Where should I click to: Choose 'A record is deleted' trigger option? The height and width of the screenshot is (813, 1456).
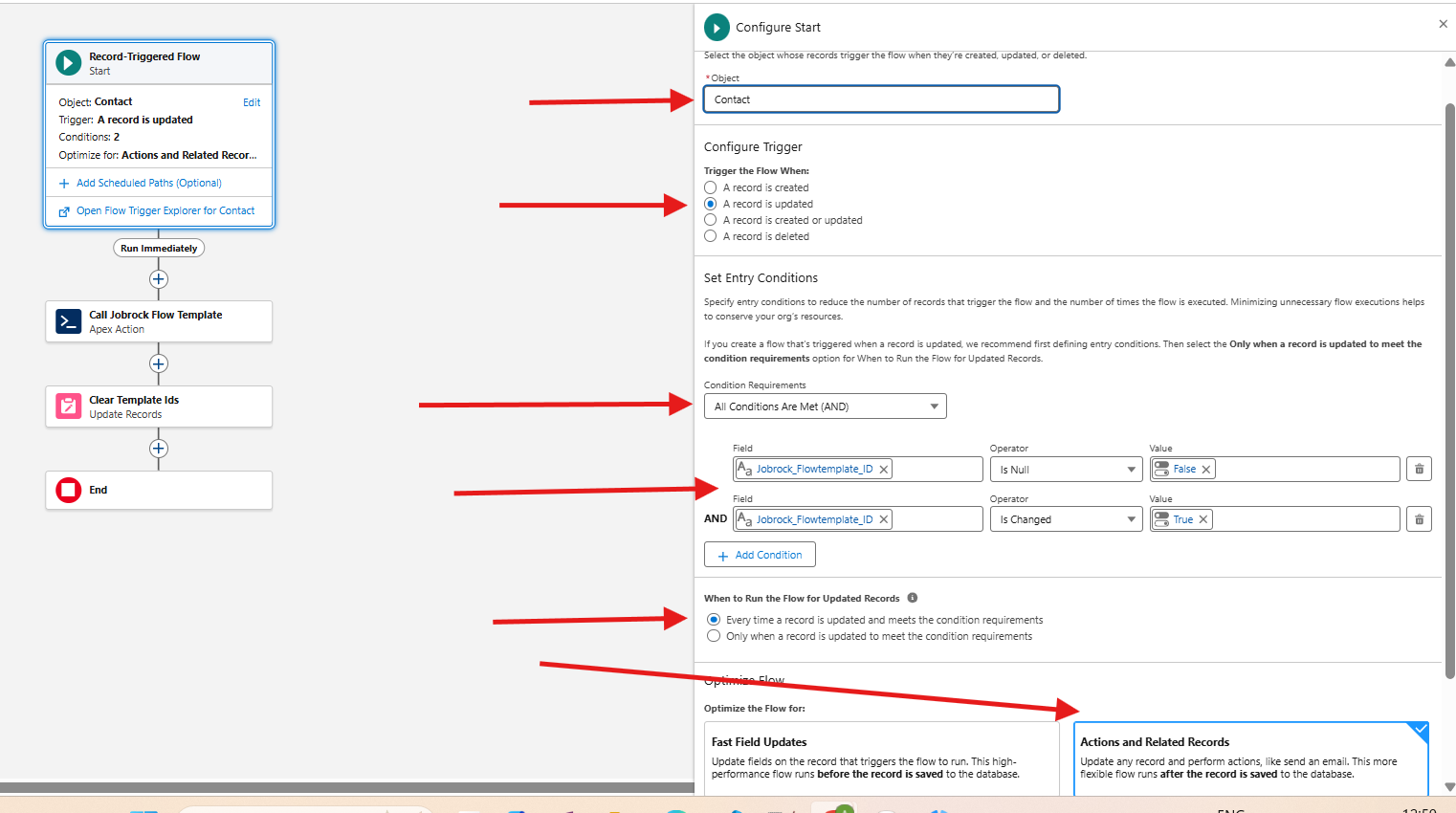(711, 236)
